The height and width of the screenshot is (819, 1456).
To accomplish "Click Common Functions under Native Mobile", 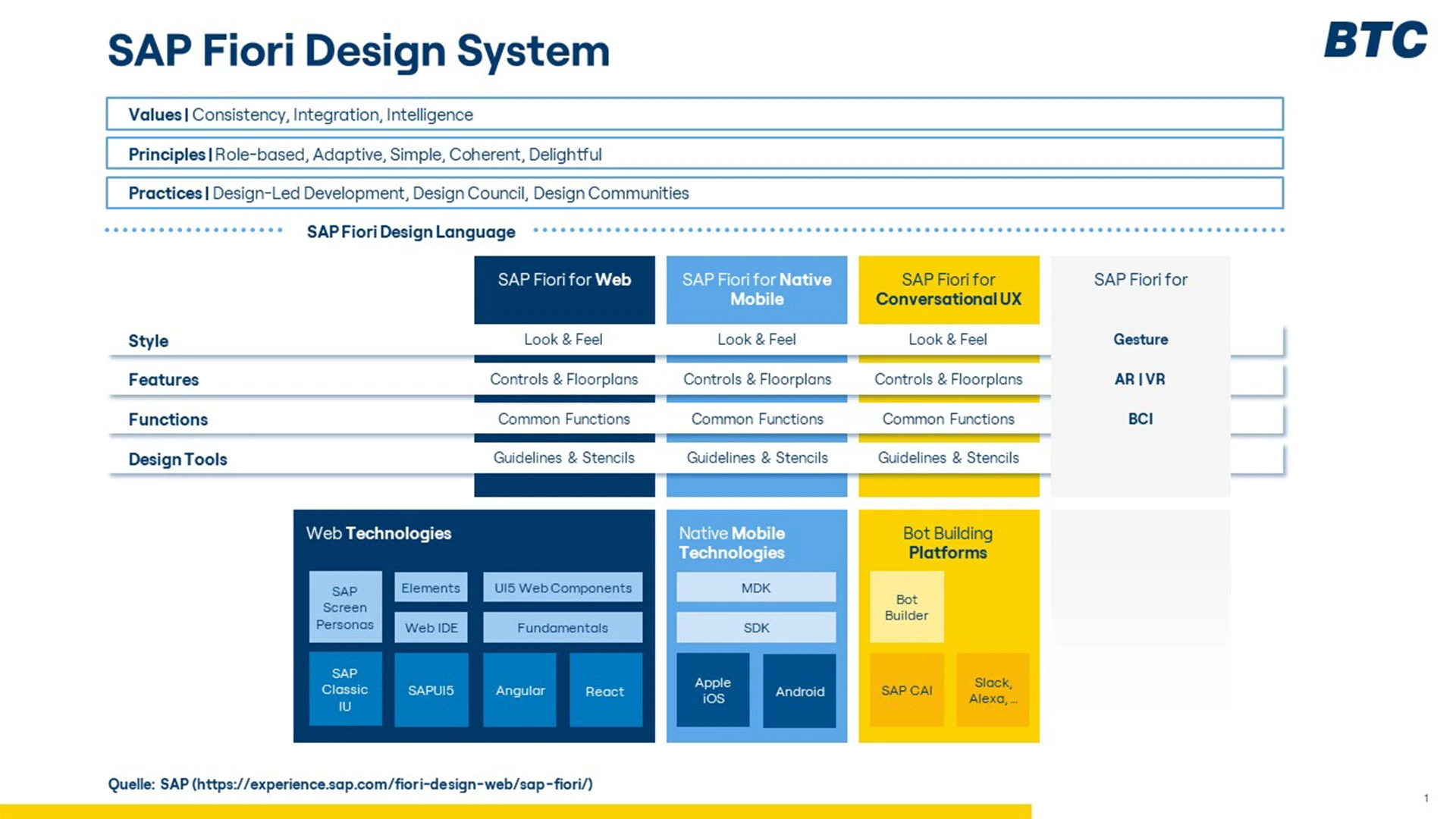I will click(757, 419).
